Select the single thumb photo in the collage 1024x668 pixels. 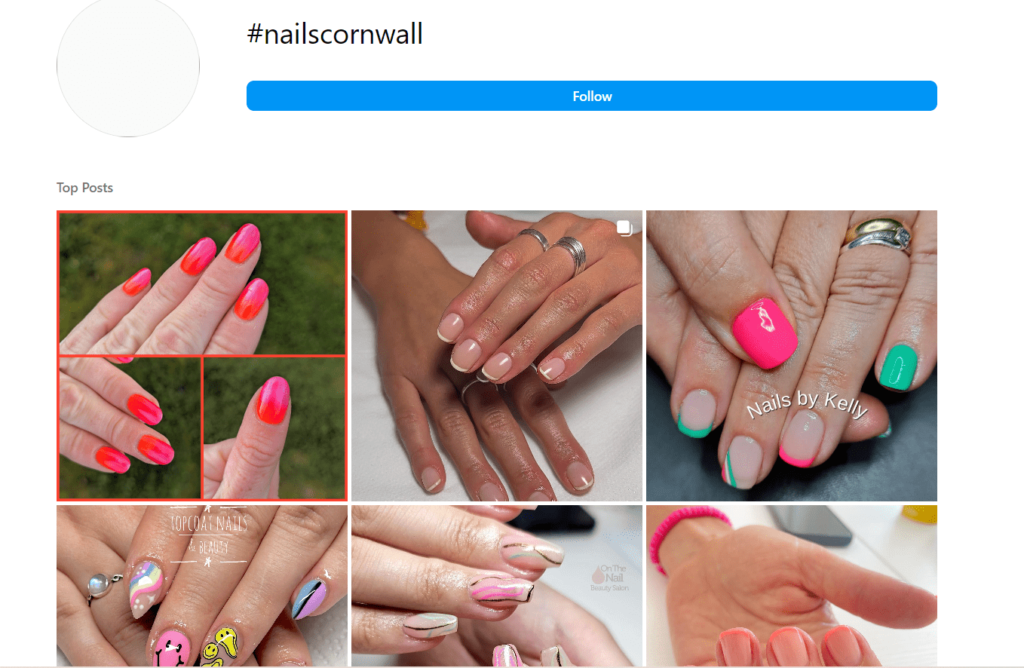coord(274,428)
